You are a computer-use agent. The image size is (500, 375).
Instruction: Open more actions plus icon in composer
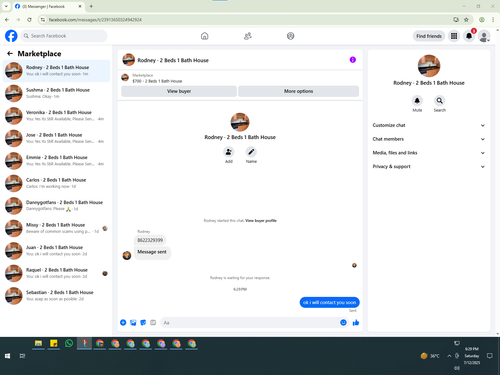(123, 322)
